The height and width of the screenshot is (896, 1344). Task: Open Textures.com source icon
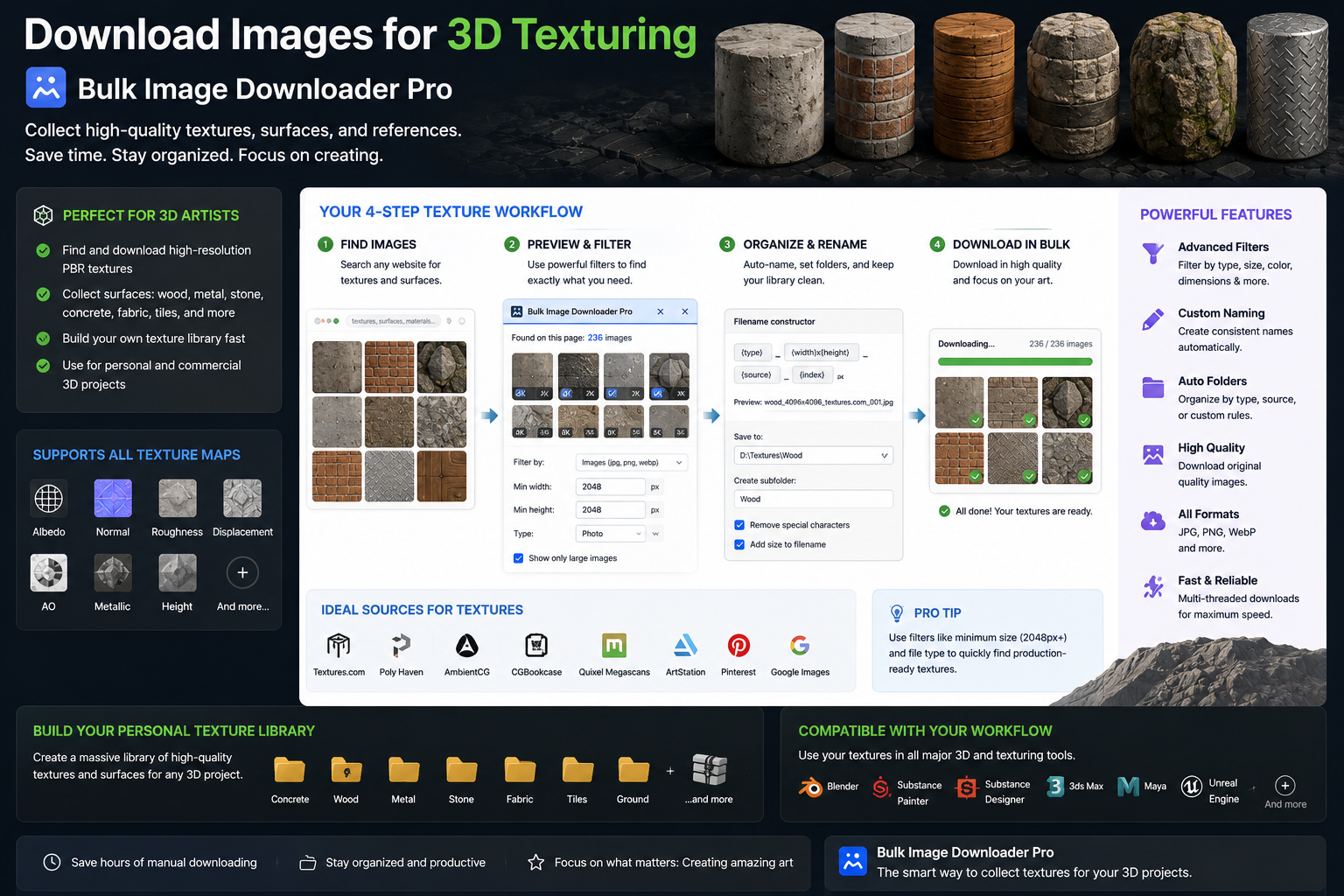pyautogui.click(x=339, y=646)
